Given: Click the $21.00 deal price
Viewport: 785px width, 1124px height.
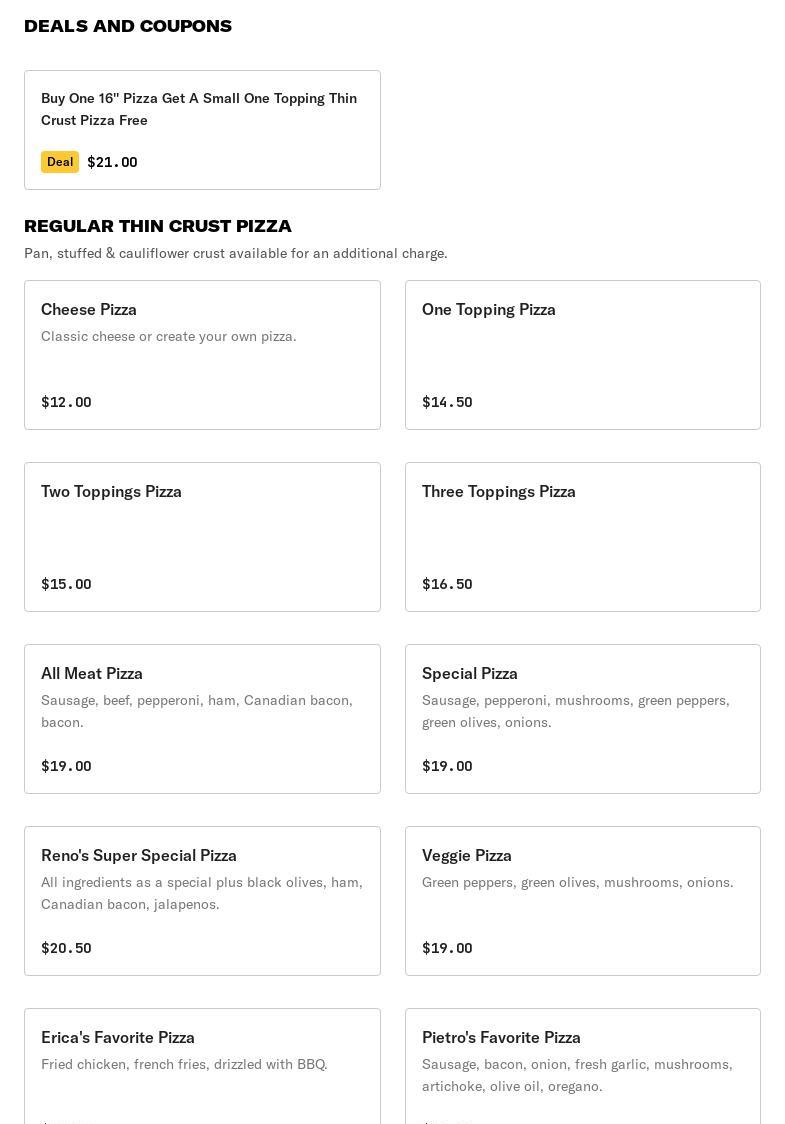Looking at the screenshot, I should pos(112,162).
